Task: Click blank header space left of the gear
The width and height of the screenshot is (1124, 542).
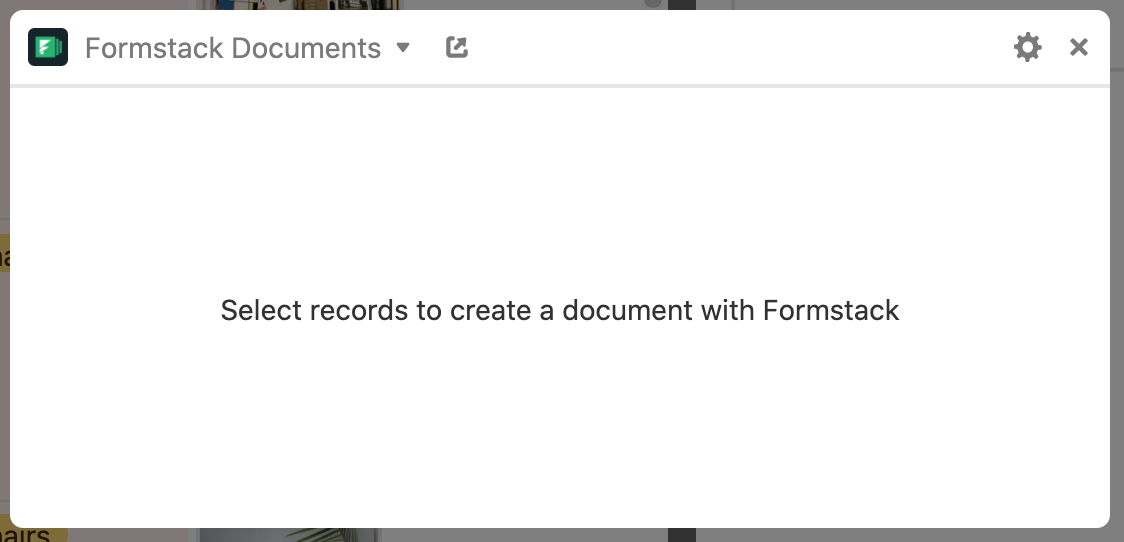Action: tap(738, 47)
